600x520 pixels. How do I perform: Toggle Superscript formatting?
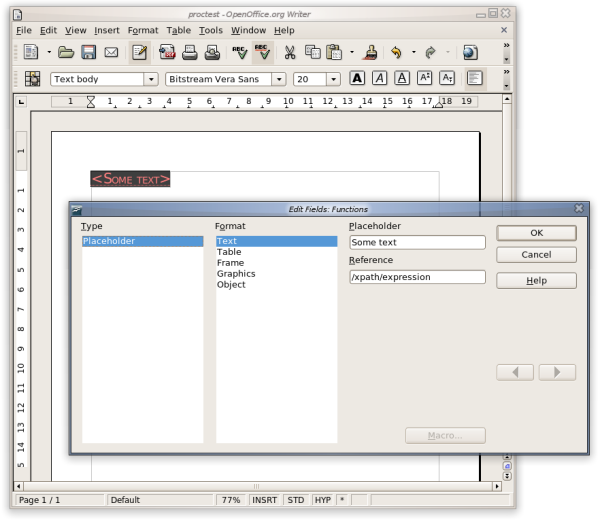pyautogui.click(x=425, y=78)
